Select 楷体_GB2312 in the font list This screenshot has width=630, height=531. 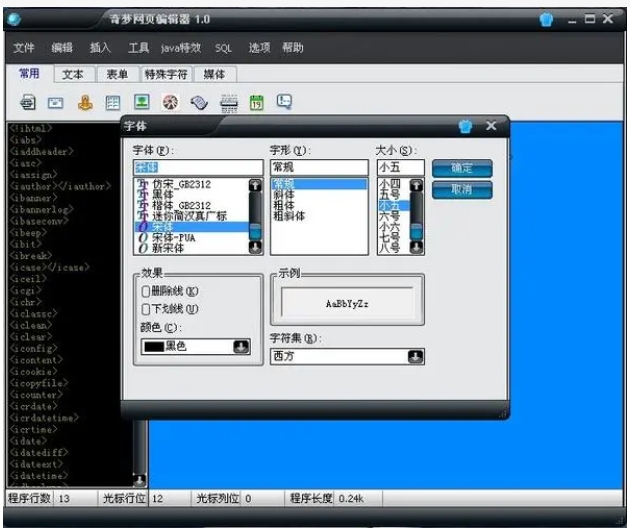(192, 205)
